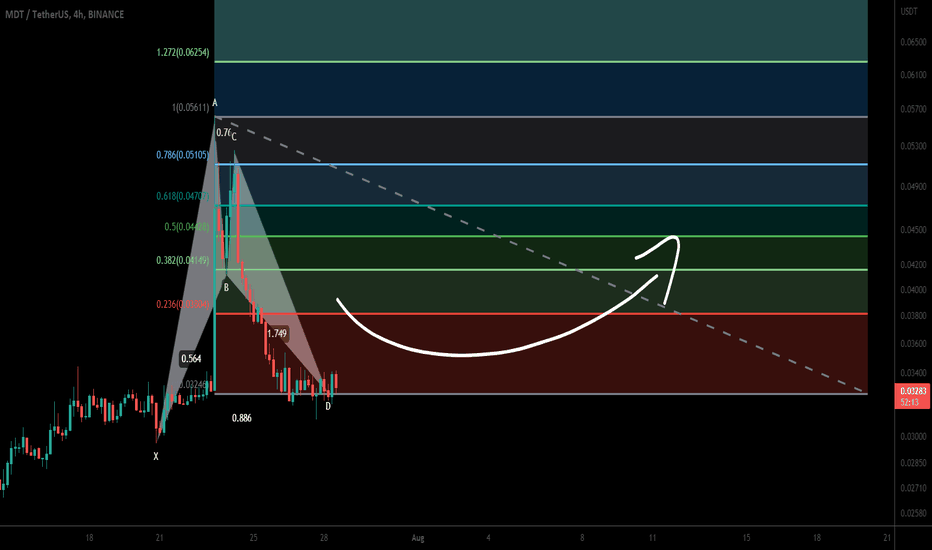Click the 0.886 ratio label
This screenshot has height=550, width=932.
[x=241, y=418]
